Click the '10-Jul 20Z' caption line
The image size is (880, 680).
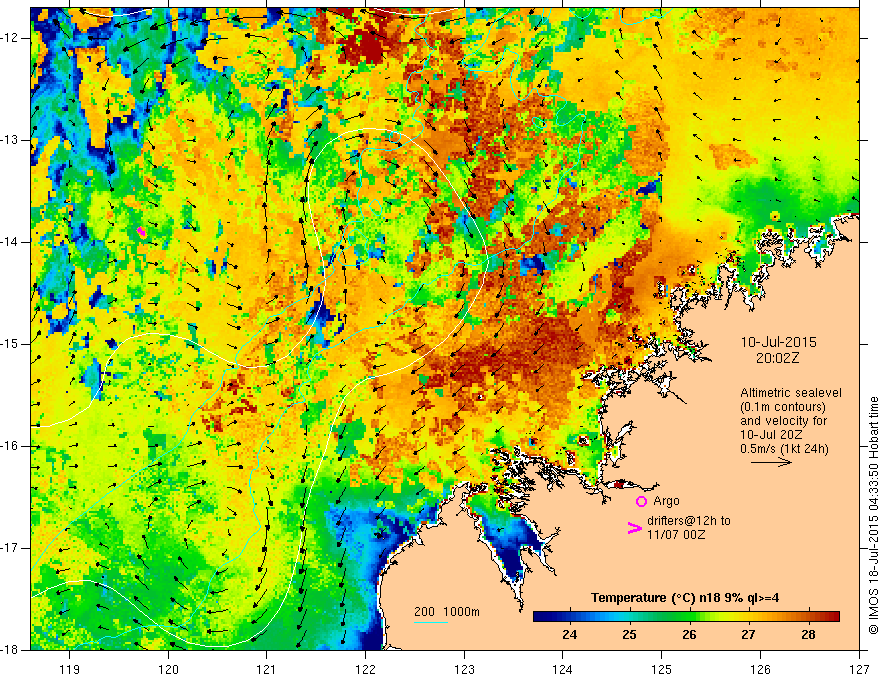pyautogui.click(x=771, y=435)
